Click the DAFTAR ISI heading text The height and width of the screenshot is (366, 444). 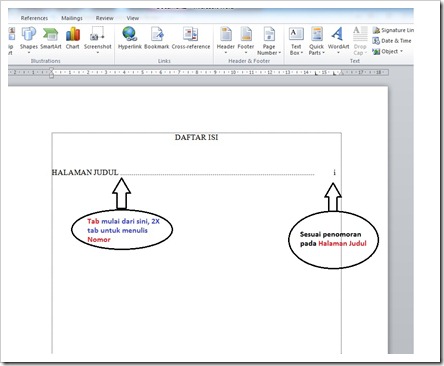pos(196,137)
